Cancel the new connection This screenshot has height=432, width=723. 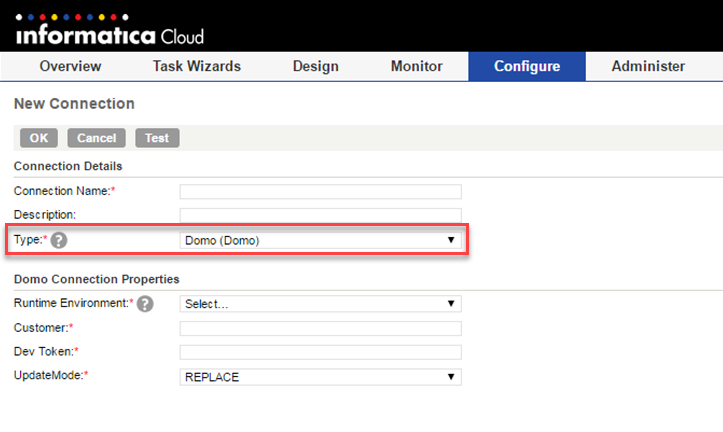[96, 138]
